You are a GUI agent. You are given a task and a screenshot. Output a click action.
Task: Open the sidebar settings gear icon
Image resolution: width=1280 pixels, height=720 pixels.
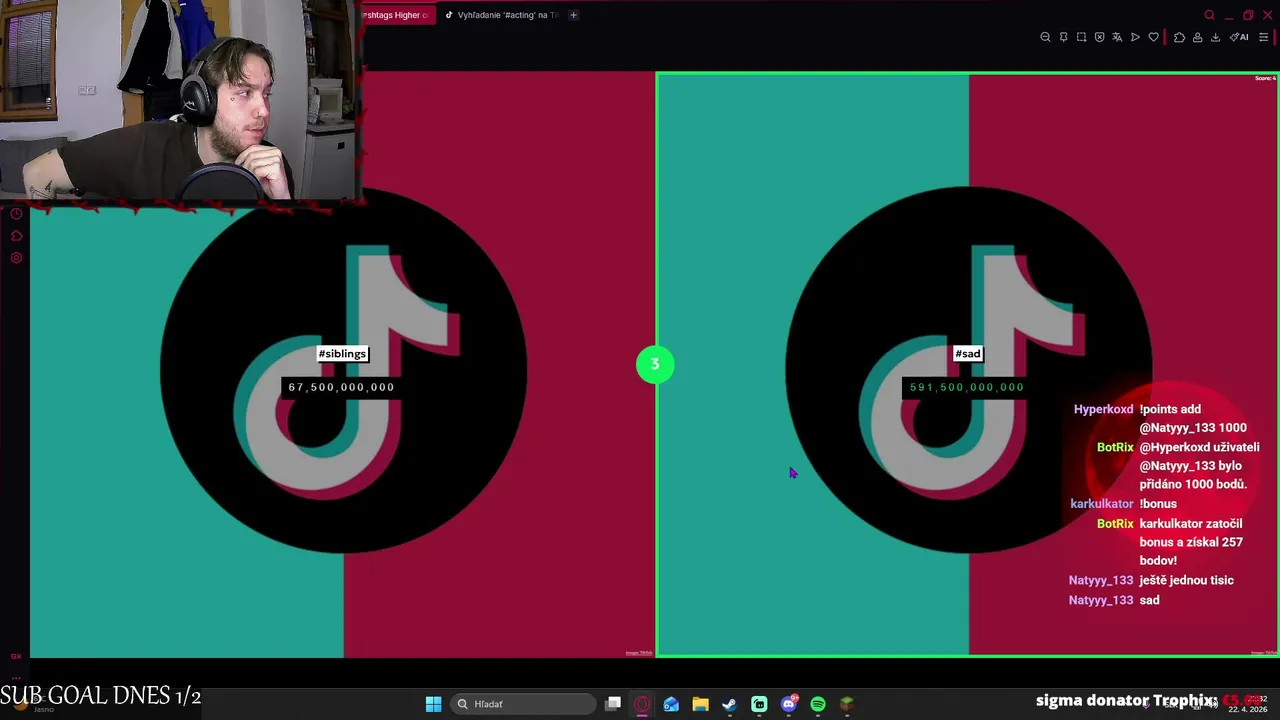click(x=16, y=258)
